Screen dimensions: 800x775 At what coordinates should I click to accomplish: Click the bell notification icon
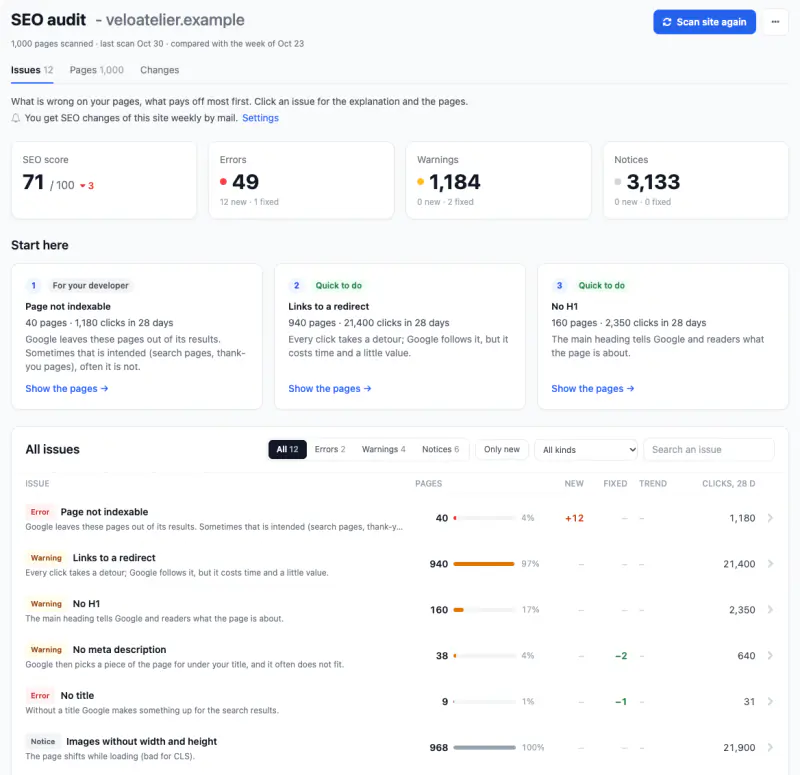click(x=16, y=118)
